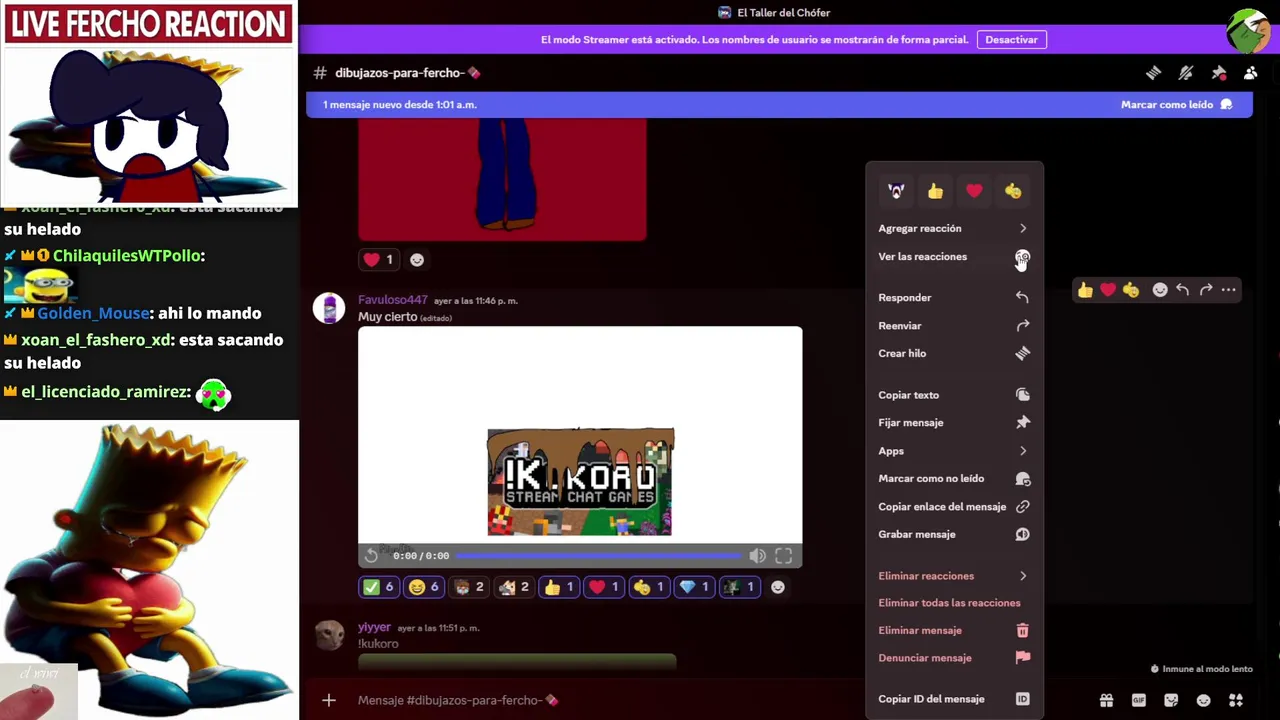The image size is (1280, 720).
Task: Toggle the laughing face reaction 6
Action: pos(424,587)
